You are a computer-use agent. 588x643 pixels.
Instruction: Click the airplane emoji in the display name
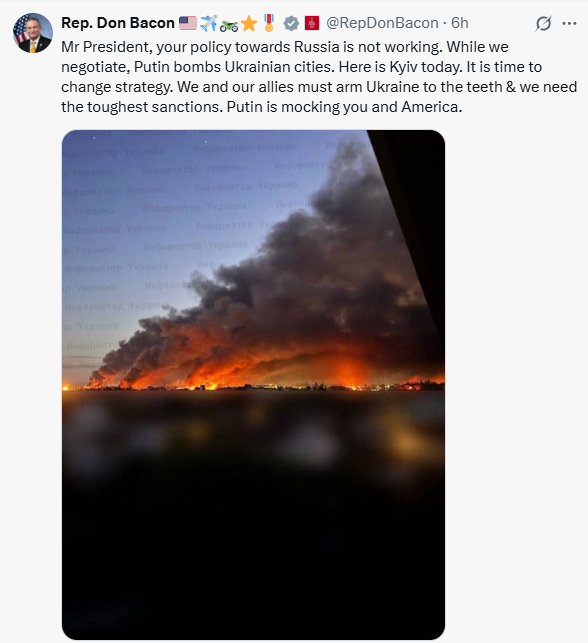208,23
